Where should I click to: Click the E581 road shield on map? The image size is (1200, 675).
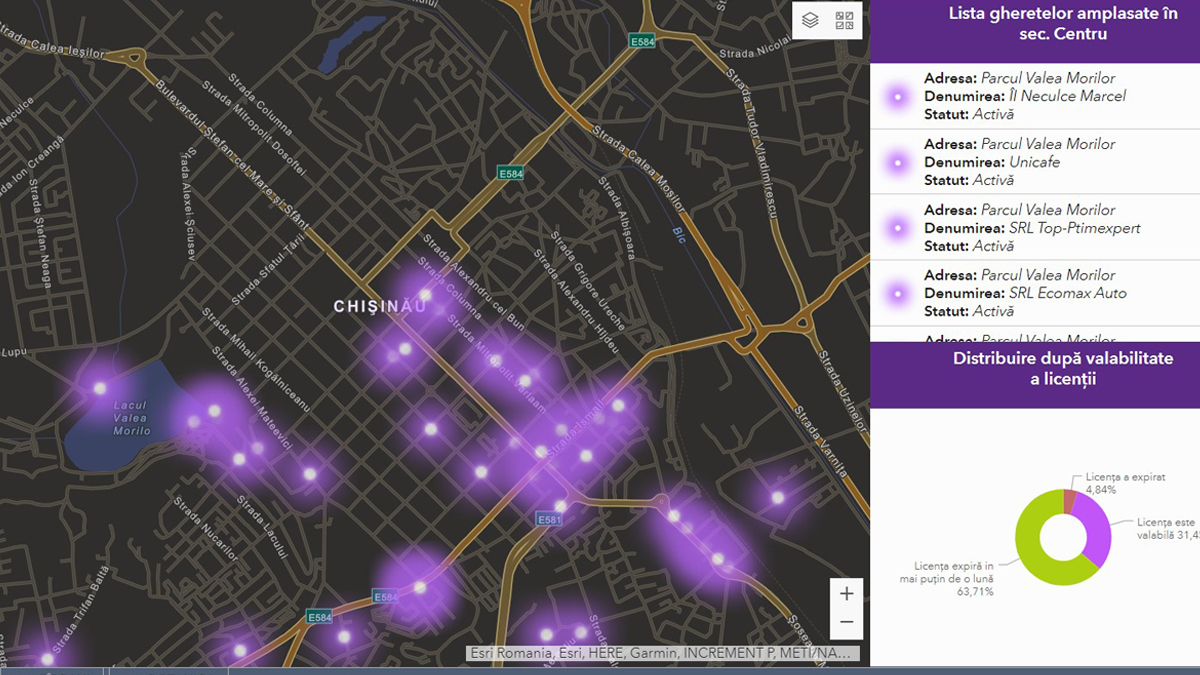(x=549, y=520)
